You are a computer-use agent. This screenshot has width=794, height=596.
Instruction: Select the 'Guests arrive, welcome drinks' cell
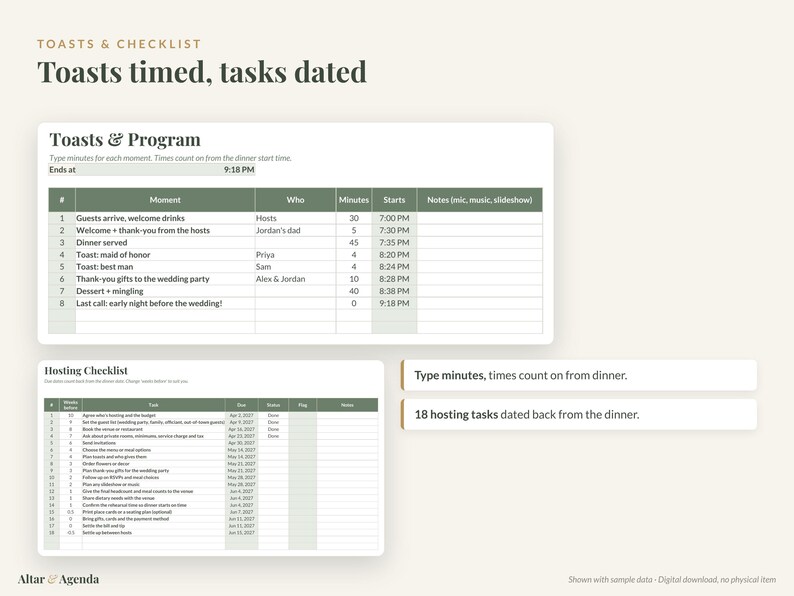[165, 218]
